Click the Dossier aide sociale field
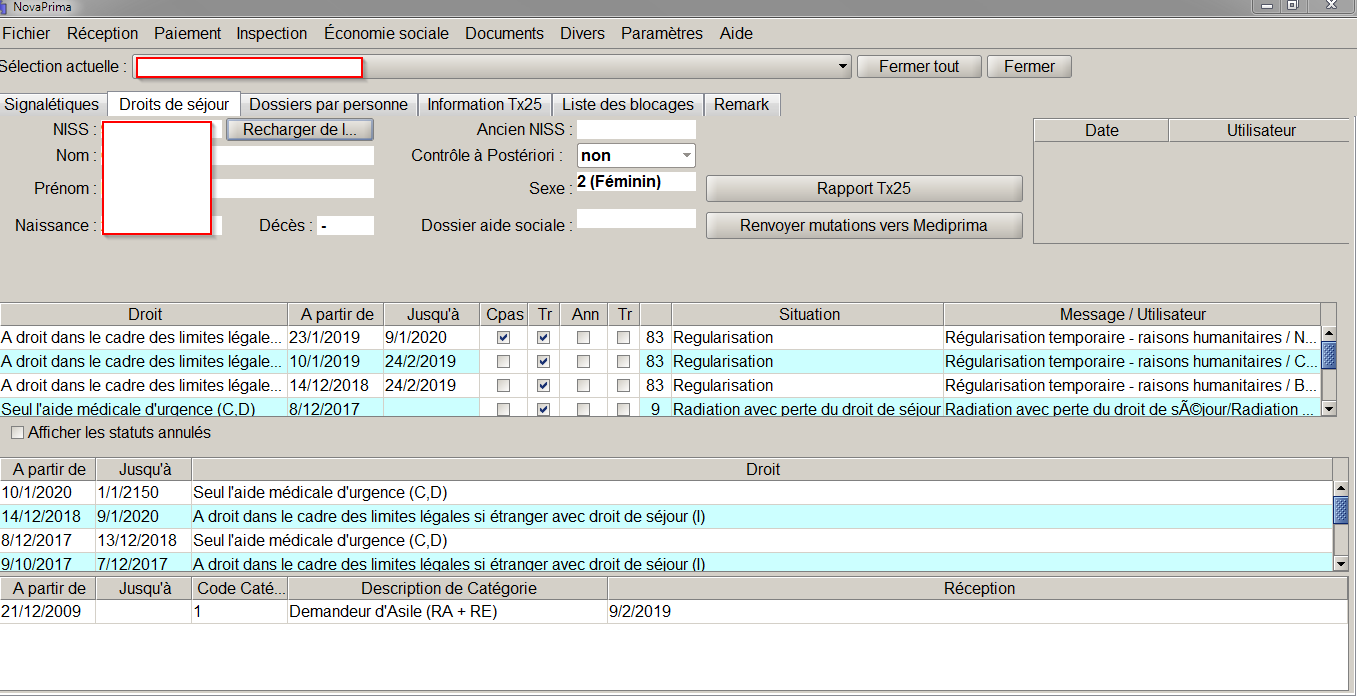 click(635, 219)
